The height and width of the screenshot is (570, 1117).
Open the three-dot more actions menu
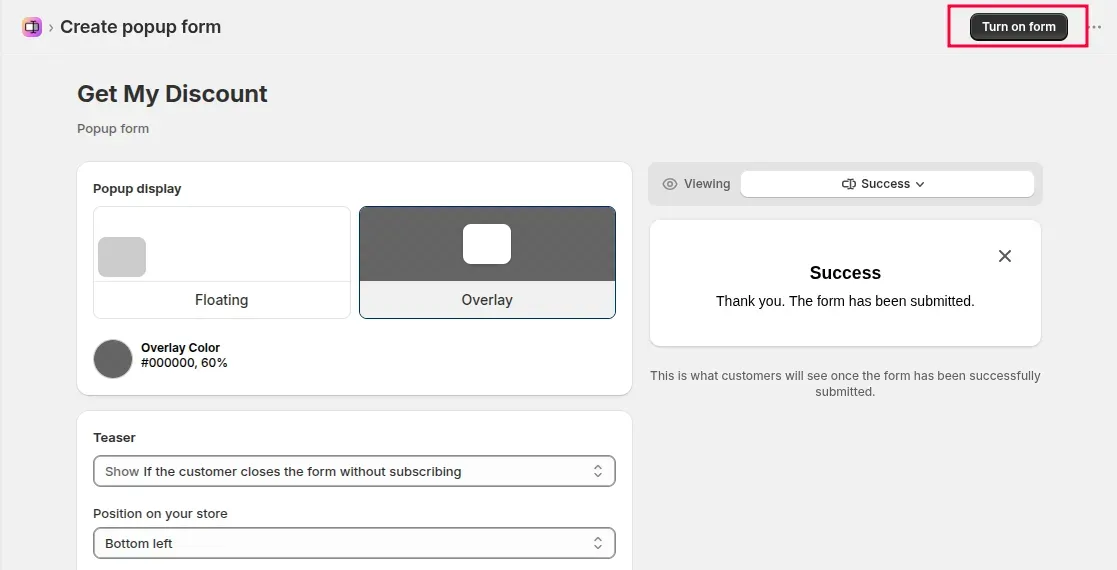coord(1096,27)
